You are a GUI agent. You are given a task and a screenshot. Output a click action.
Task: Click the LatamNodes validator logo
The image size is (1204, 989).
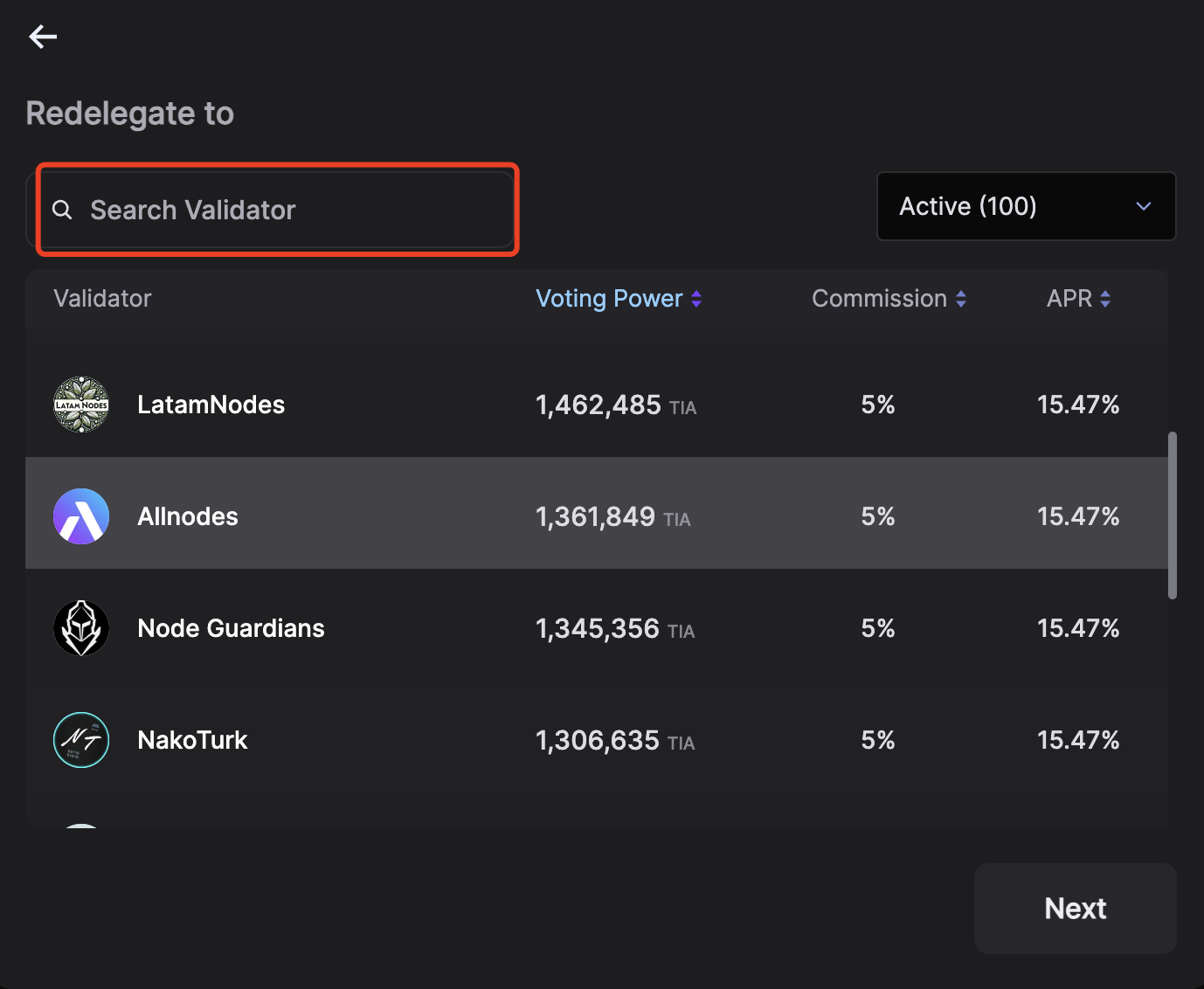[x=81, y=405]
